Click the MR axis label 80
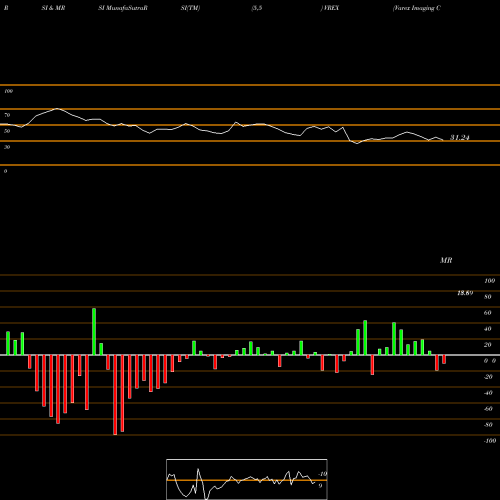Image resolution: width=500 pixels, height=500 pixels. (488, 297)
